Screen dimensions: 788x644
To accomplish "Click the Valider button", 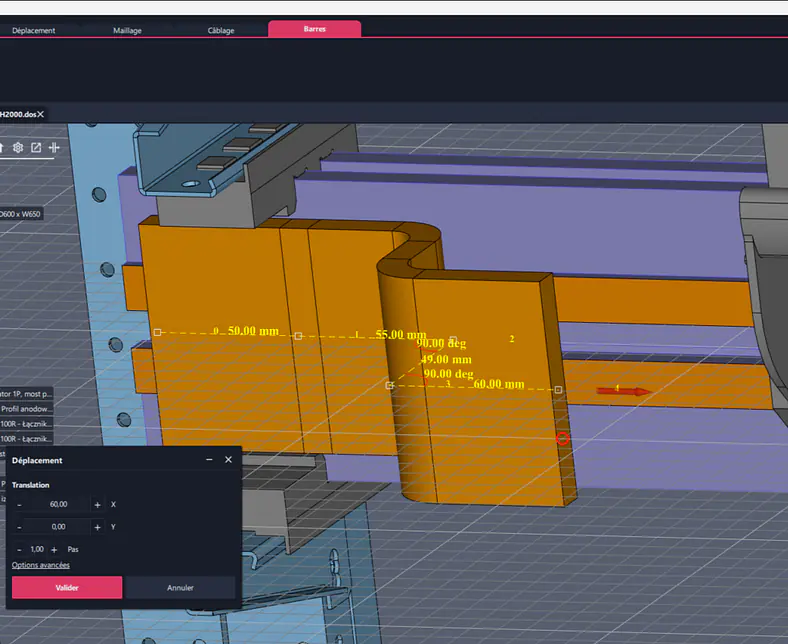I will (67, 587).
